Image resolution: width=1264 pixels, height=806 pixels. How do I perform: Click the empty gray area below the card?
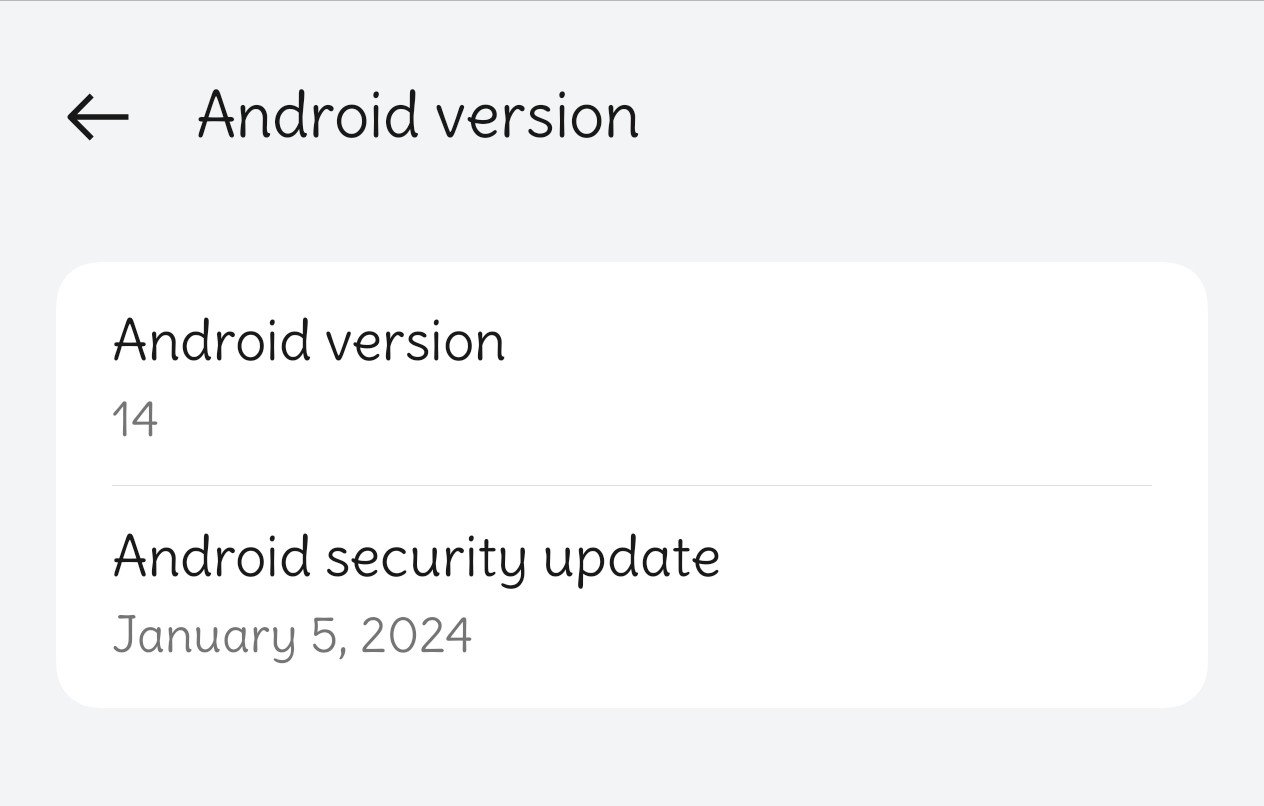tap(630, 758)
